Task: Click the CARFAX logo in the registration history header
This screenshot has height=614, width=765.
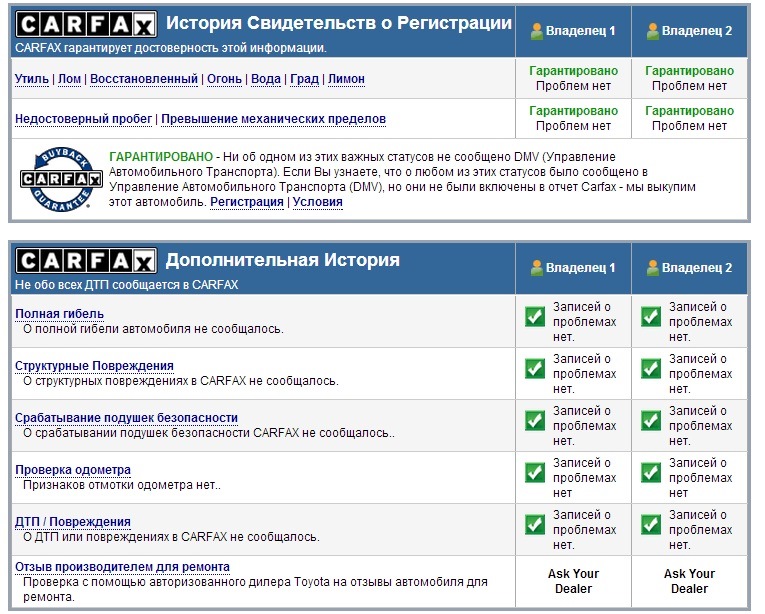Action: pyautogui.click(x=86, y=24)
